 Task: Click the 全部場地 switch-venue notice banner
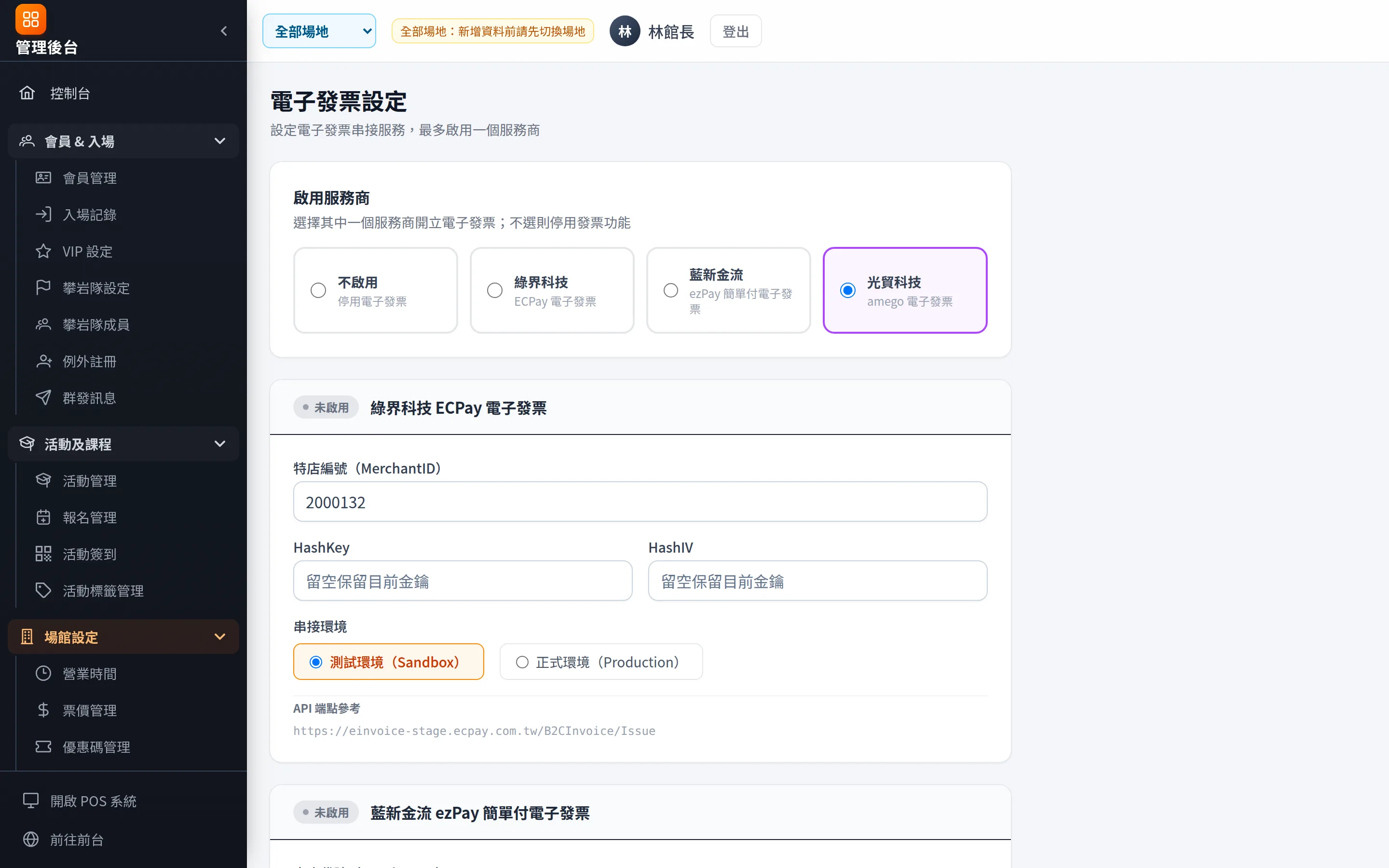click(x=492, y=31)
